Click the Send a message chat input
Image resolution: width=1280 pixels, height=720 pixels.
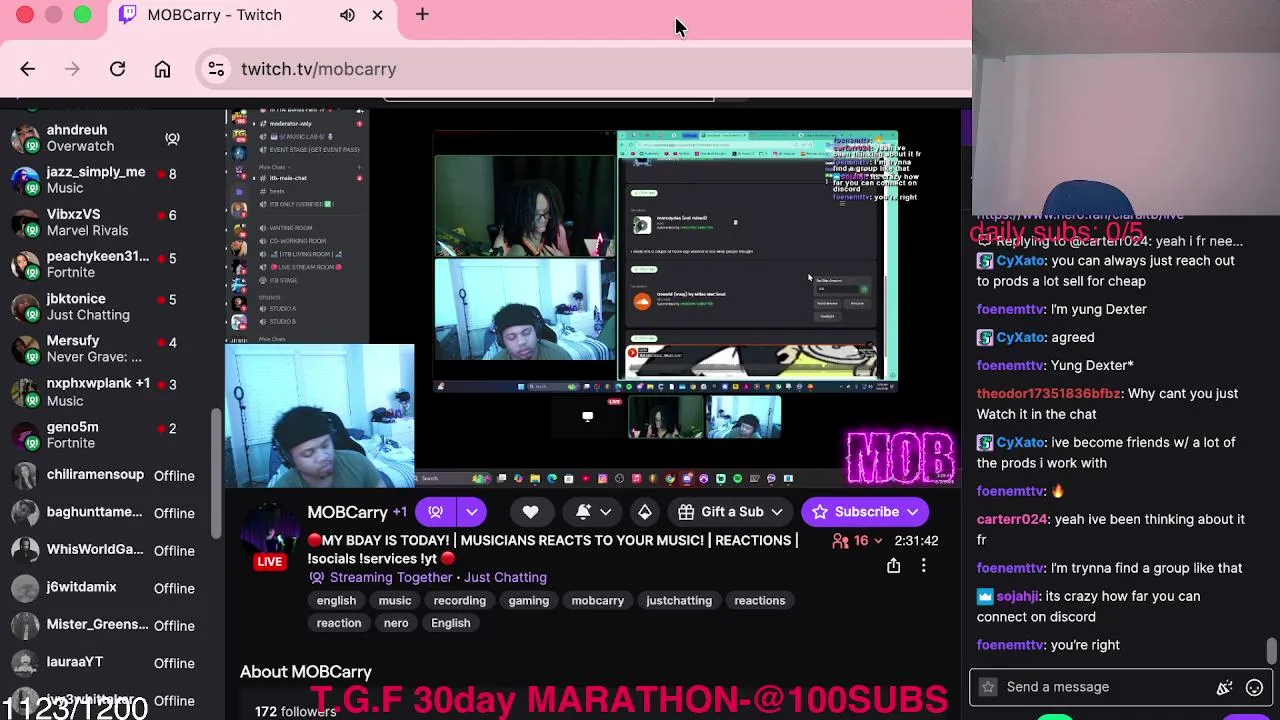[x=1105, y=687]
